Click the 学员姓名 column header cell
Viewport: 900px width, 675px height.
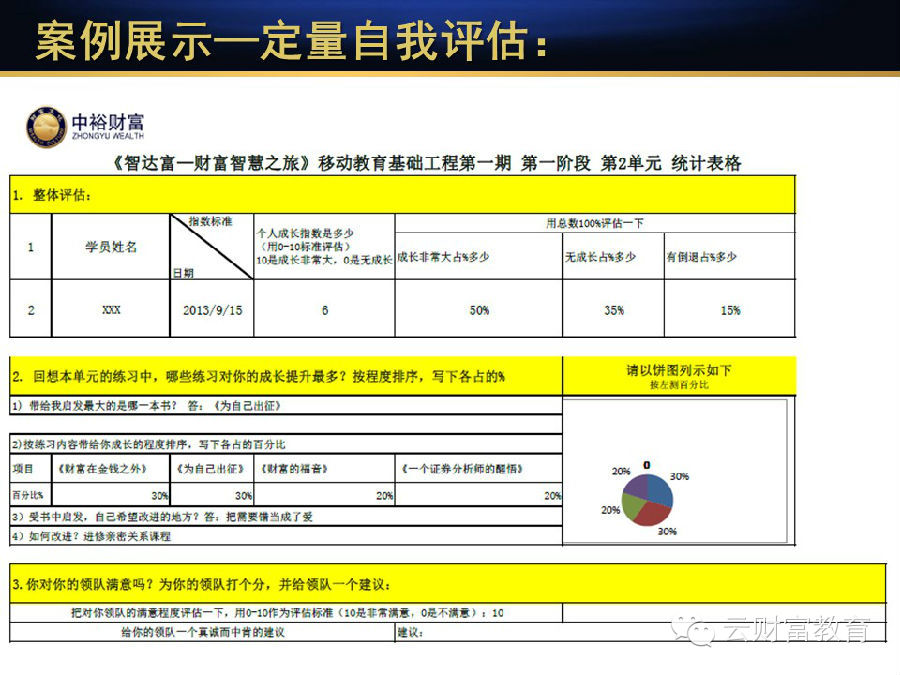[x=111, y=247]
